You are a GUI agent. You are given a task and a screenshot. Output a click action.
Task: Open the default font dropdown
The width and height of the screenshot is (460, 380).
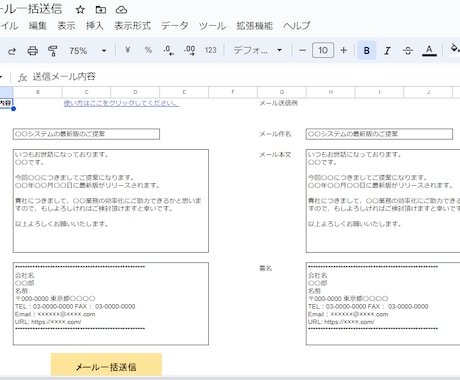[x=258, y=50]
